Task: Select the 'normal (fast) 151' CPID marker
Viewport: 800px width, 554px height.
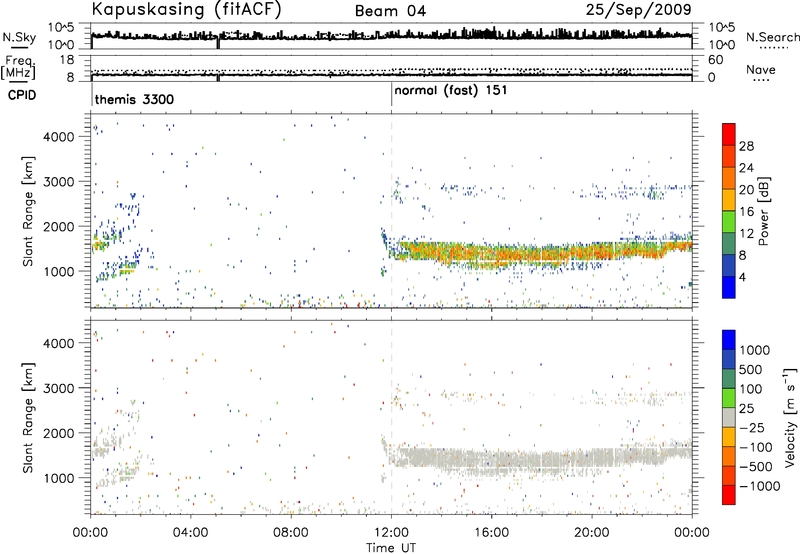Action: (x=451, y=91)
